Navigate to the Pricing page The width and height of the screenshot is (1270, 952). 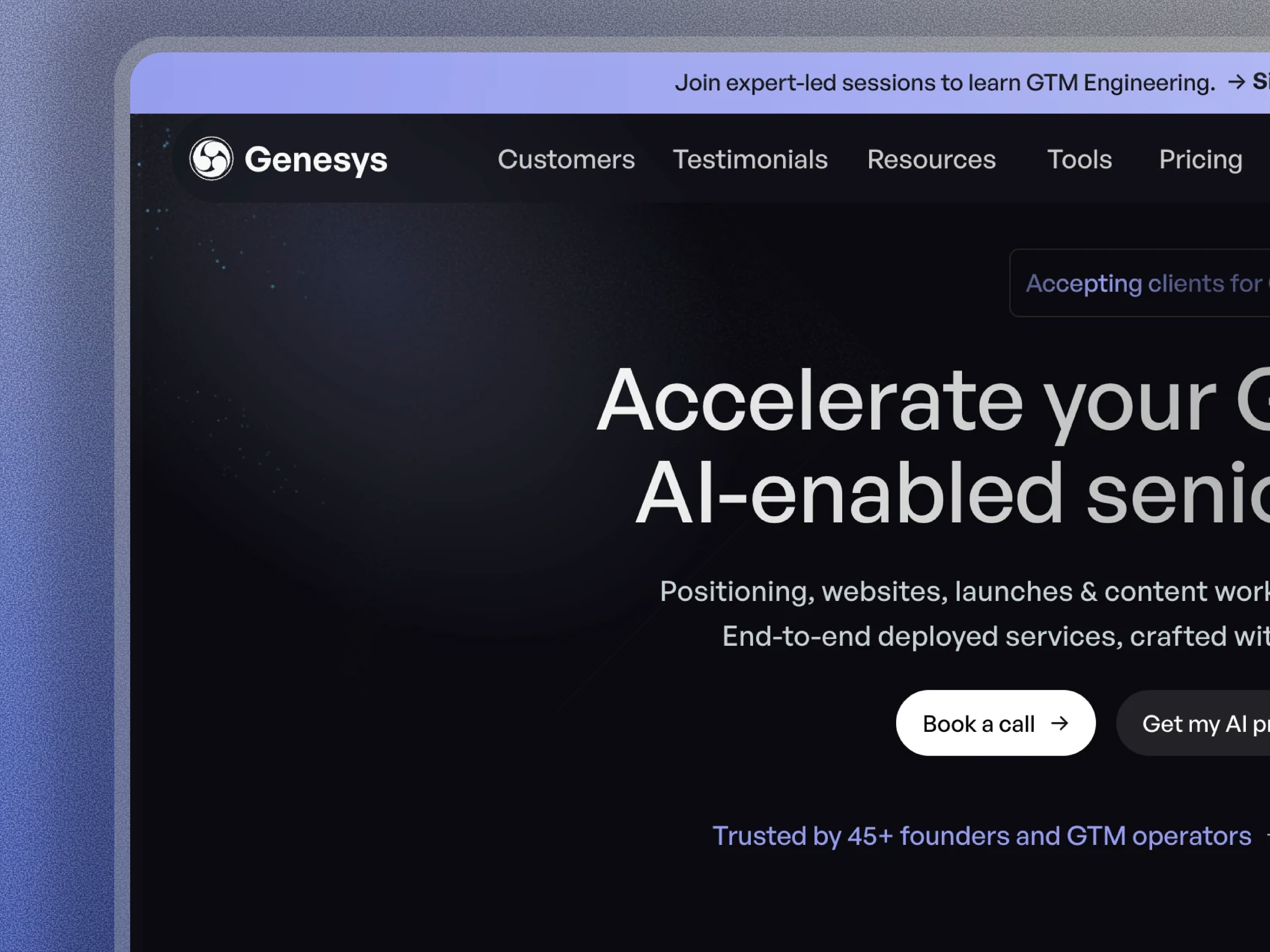1201,159
